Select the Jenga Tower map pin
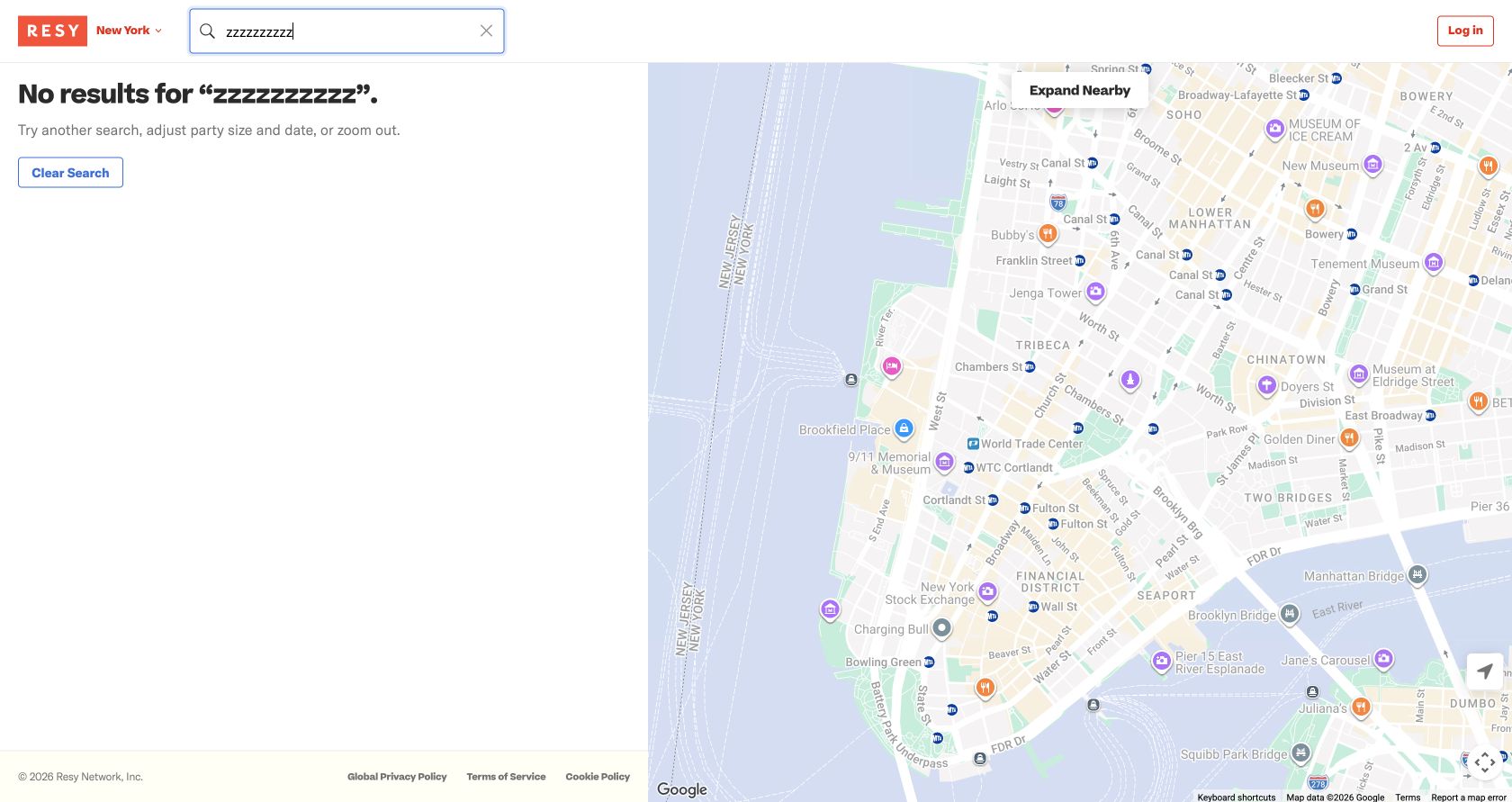The width and height of the screenshot is (1512, 802). [1095, 292]
